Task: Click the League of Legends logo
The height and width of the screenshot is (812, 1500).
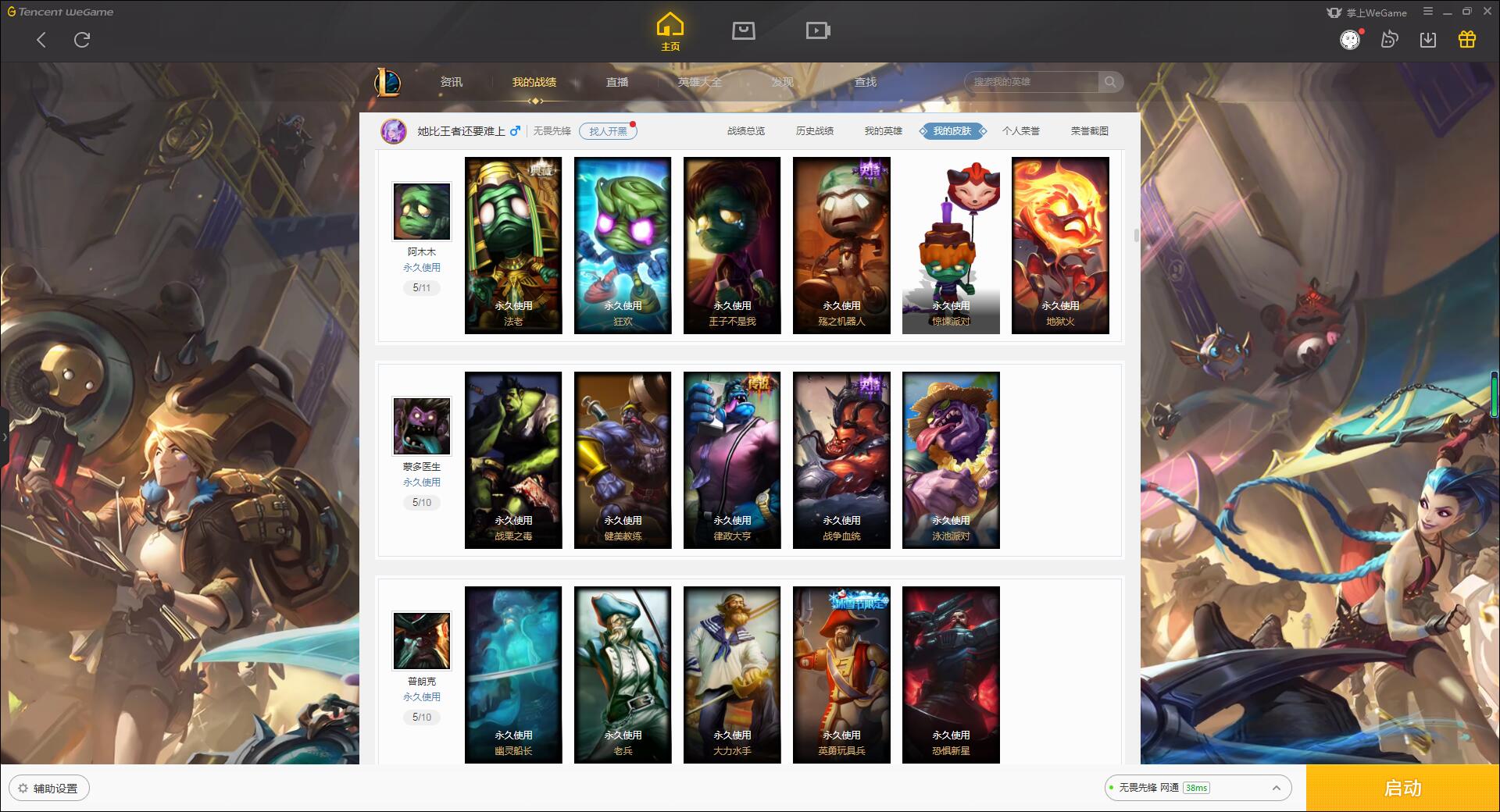Action: point(387,82)
